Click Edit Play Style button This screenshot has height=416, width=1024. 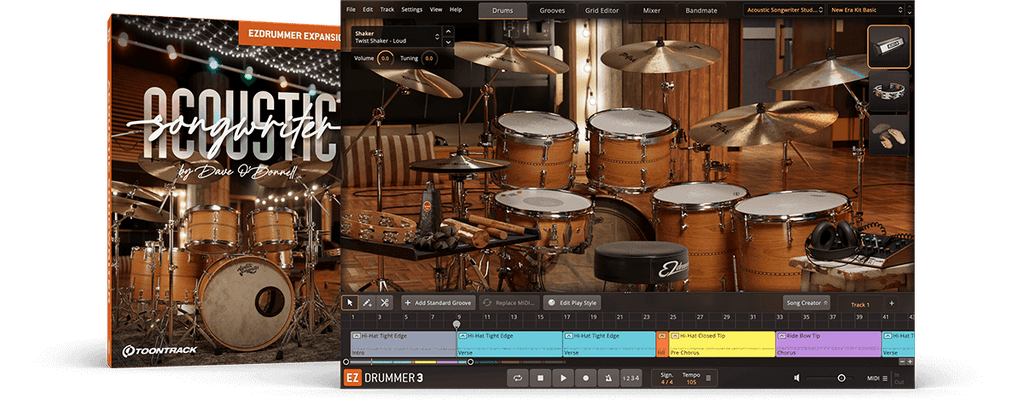point(572,303)
